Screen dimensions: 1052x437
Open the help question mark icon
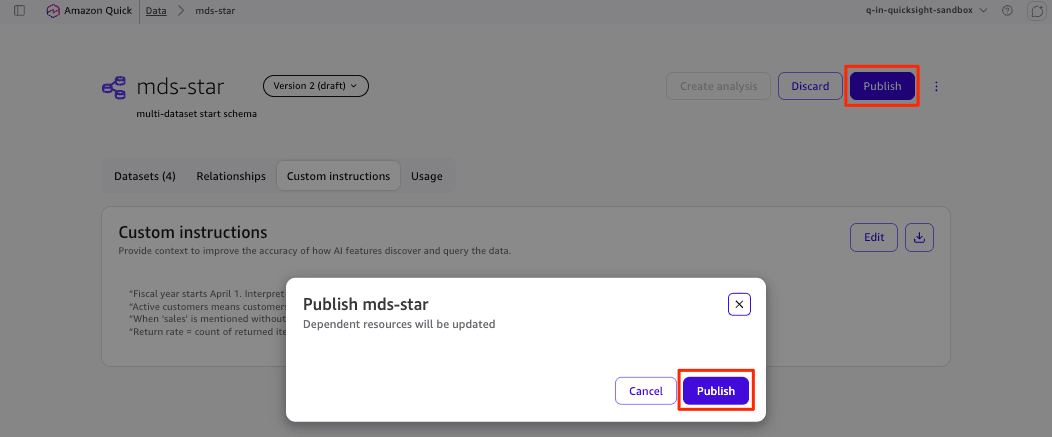(1007, 11)
